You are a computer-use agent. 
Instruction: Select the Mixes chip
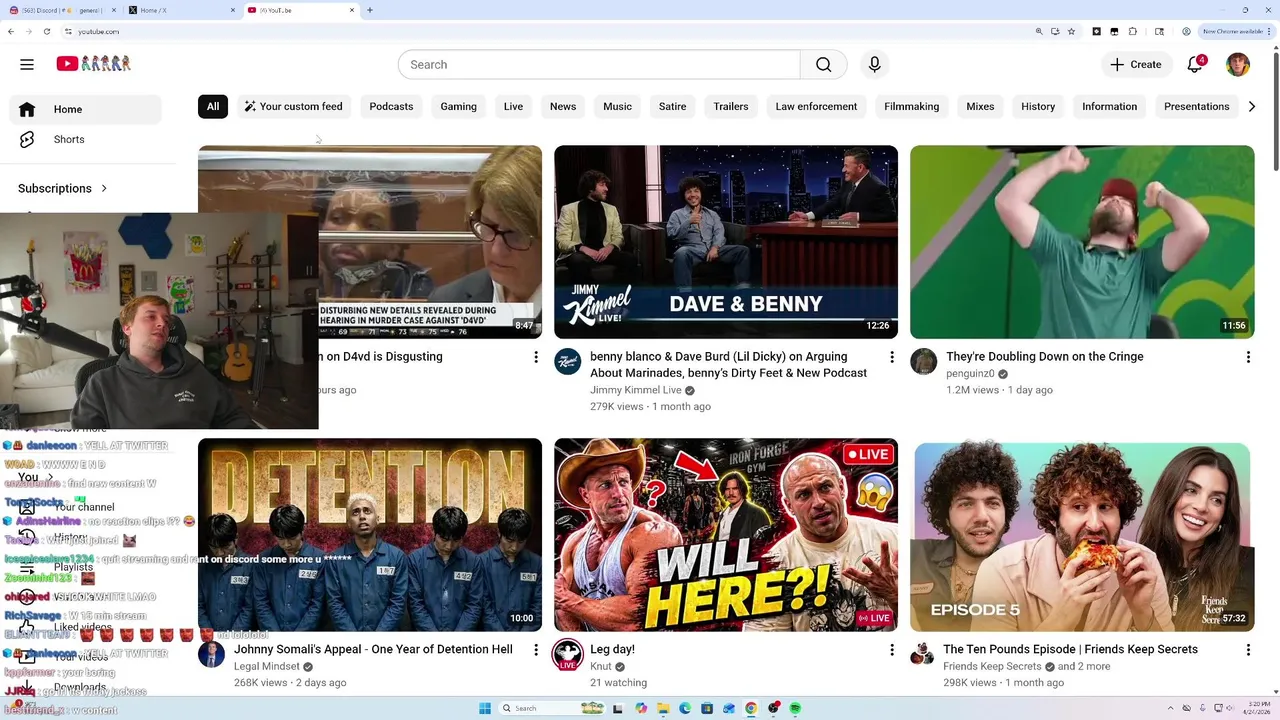tap(980, 106)
